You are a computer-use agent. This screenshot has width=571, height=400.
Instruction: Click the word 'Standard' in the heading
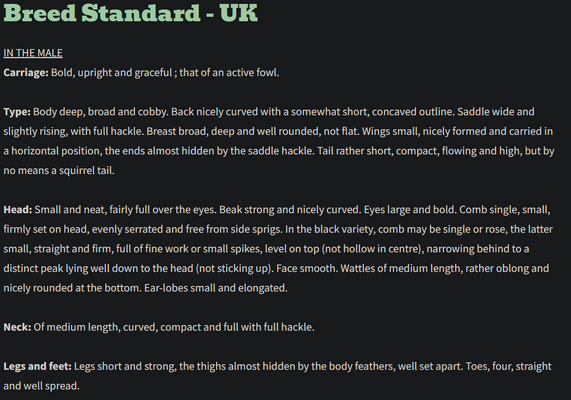pos(141,13)
